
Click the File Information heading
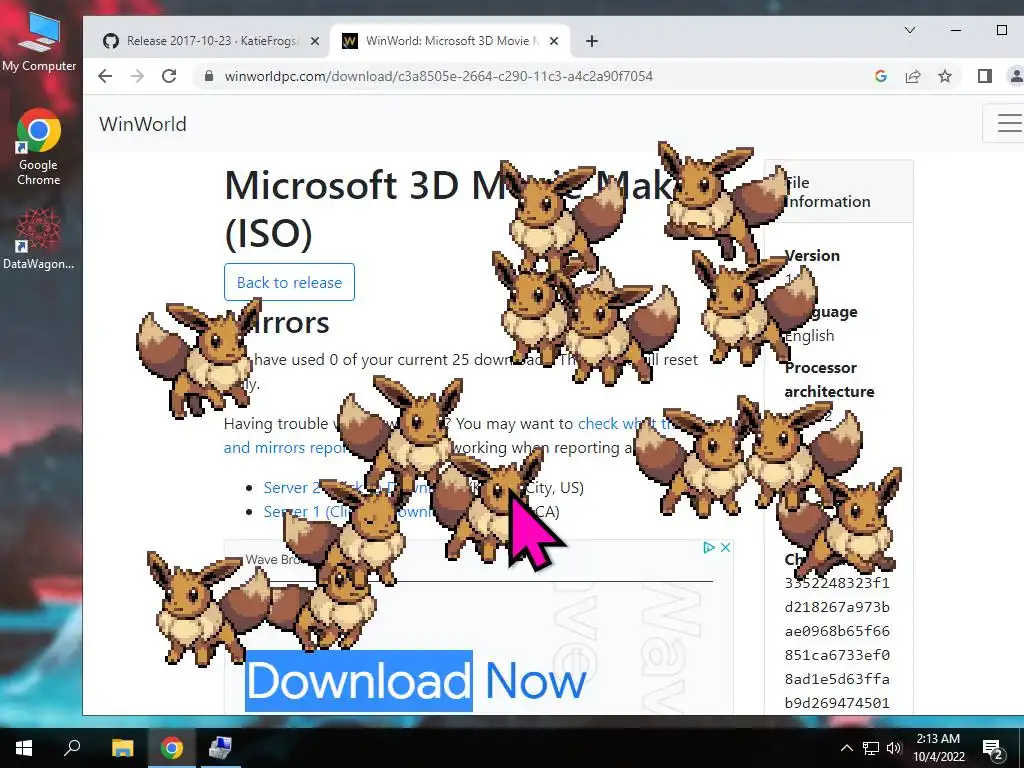(x=827, y=192)
